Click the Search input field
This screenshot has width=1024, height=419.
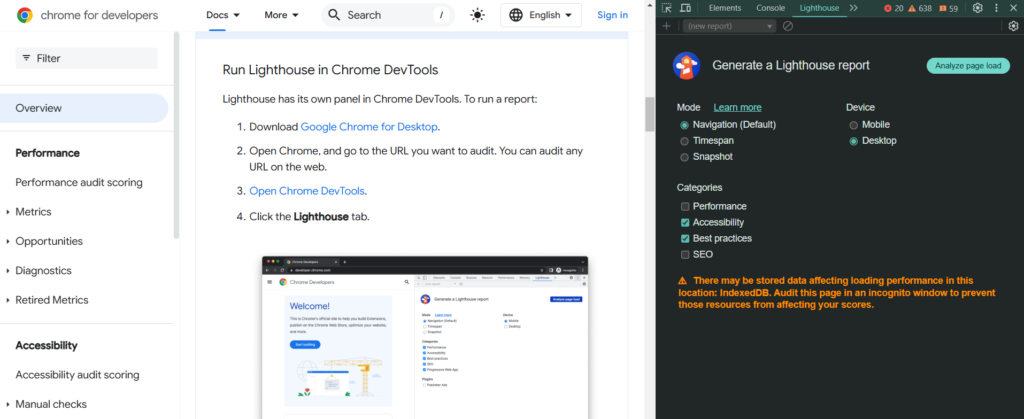(388, 15)
